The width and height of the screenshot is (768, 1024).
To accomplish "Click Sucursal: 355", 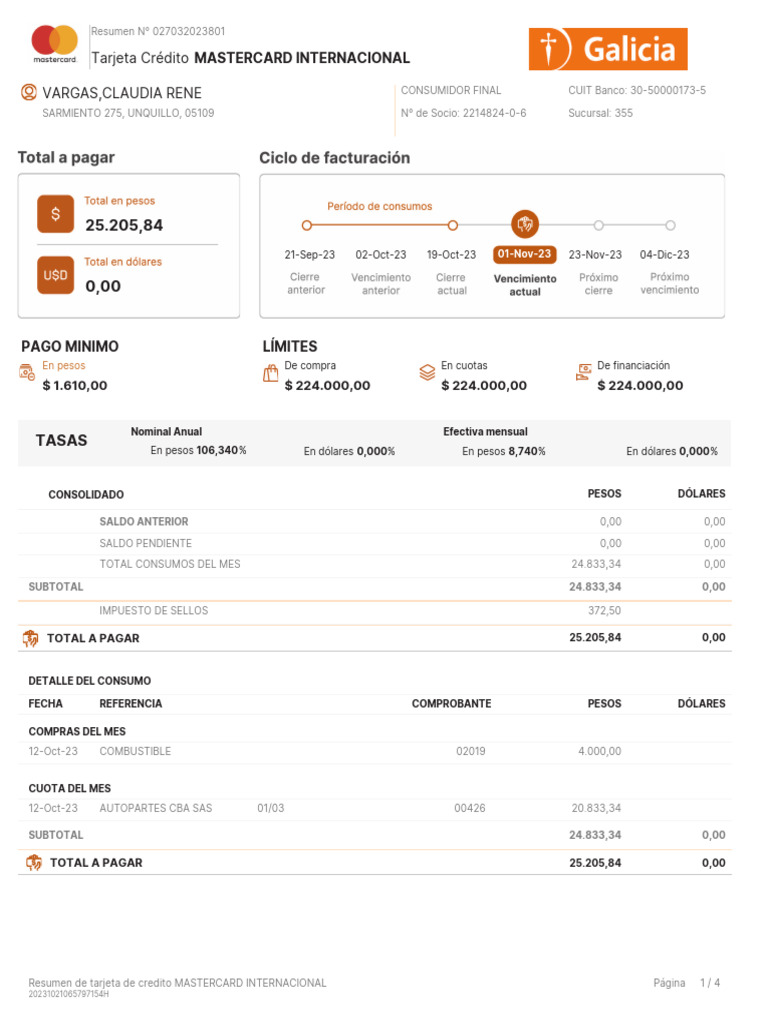I will coord(600,113).
